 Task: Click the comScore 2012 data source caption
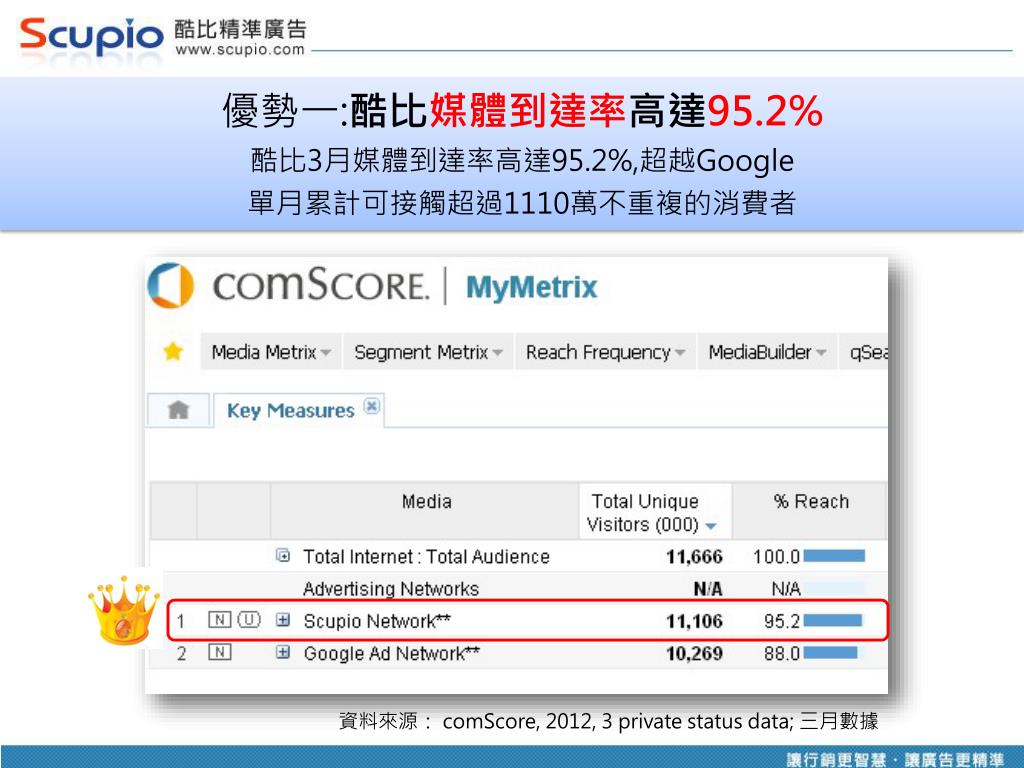tap(608, 721)
